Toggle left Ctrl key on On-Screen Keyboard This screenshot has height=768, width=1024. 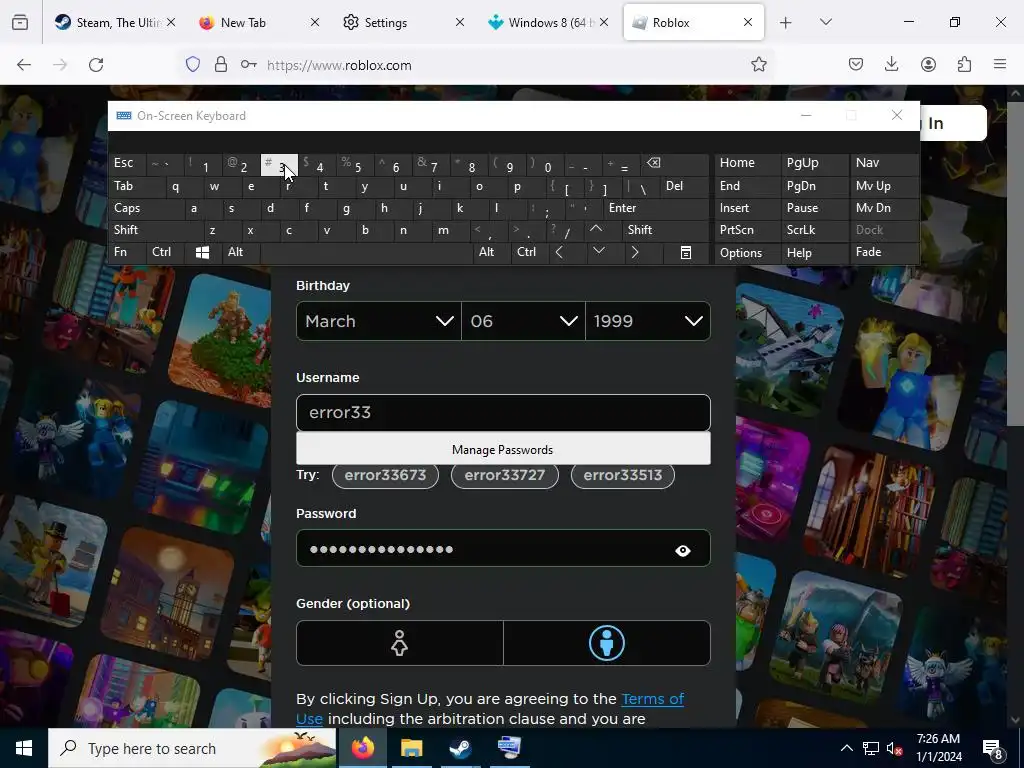[x=166, y=252]
